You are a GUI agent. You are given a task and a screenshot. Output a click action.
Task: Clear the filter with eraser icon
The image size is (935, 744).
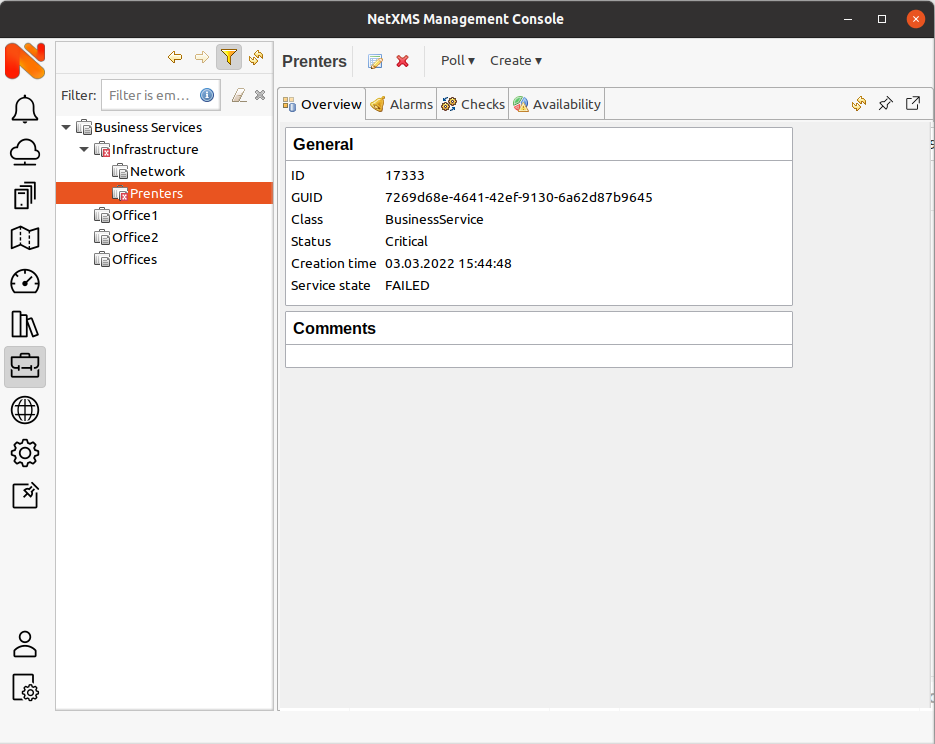[x=239, y=95]
